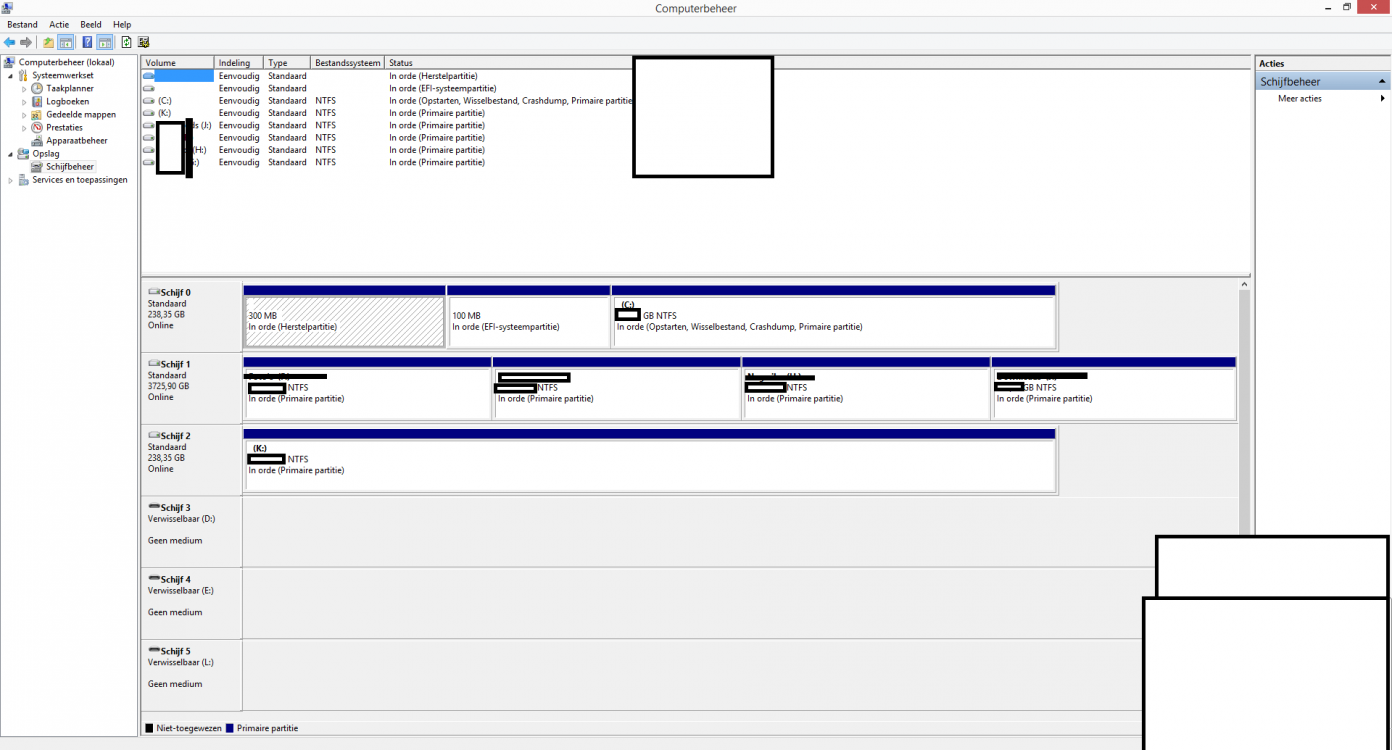1392x750 pixels.
Task: Click the refresh toolbar icon
Action: pyautogui.click(x=126, y=42)
